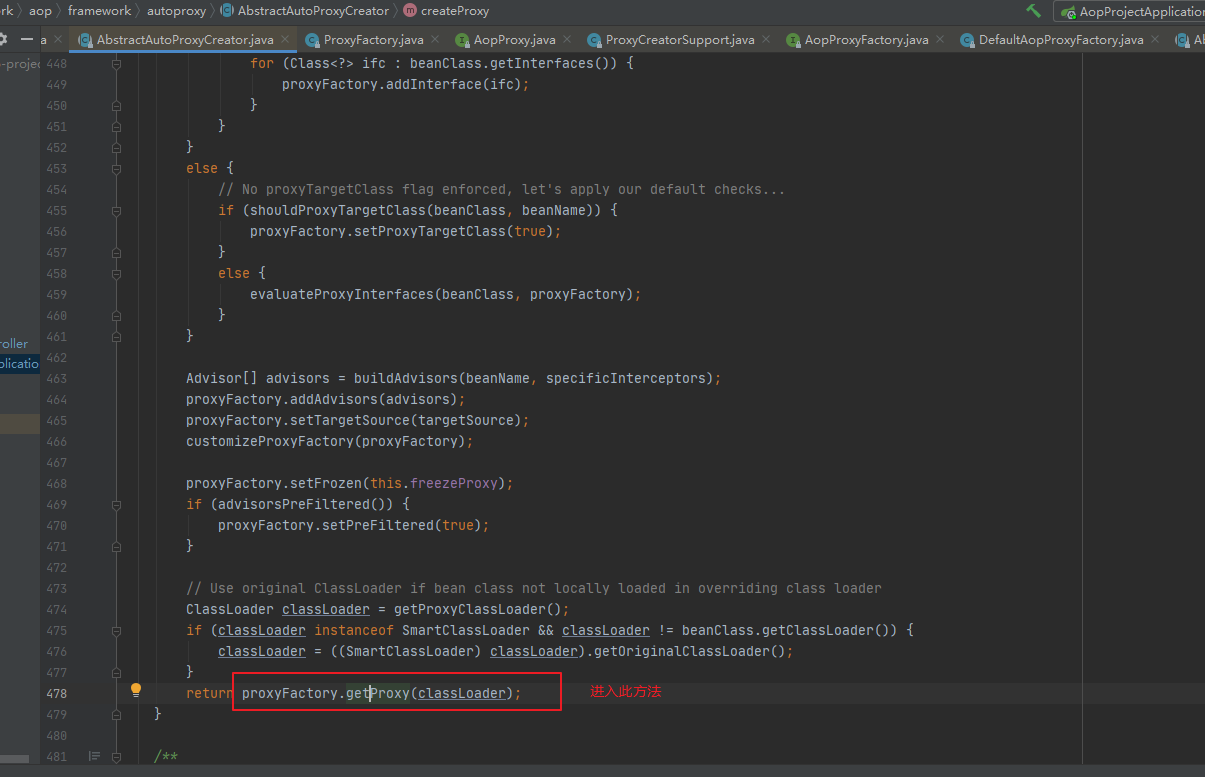The width and height of the screenshot is (1205, 777).
Task: Collapse the Javadoc fold at line 481
Action: pos(117,756)
